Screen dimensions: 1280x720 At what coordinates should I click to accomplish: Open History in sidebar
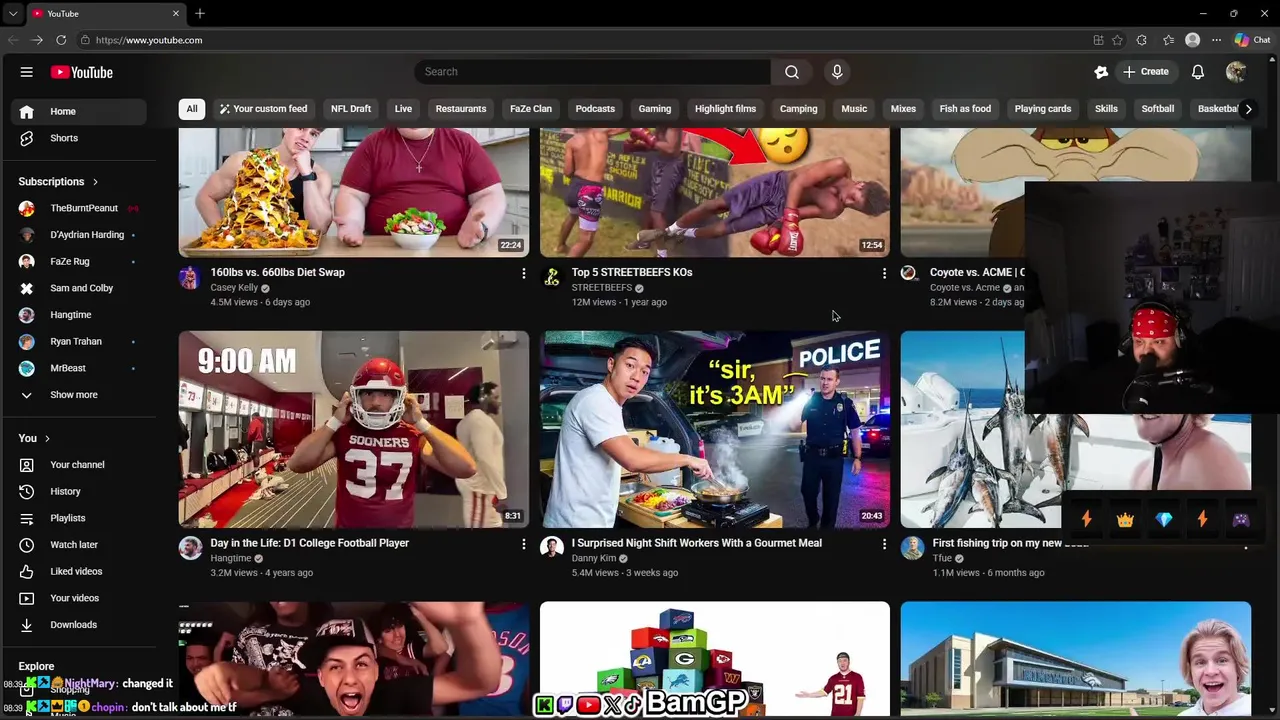tap(78, 491)
